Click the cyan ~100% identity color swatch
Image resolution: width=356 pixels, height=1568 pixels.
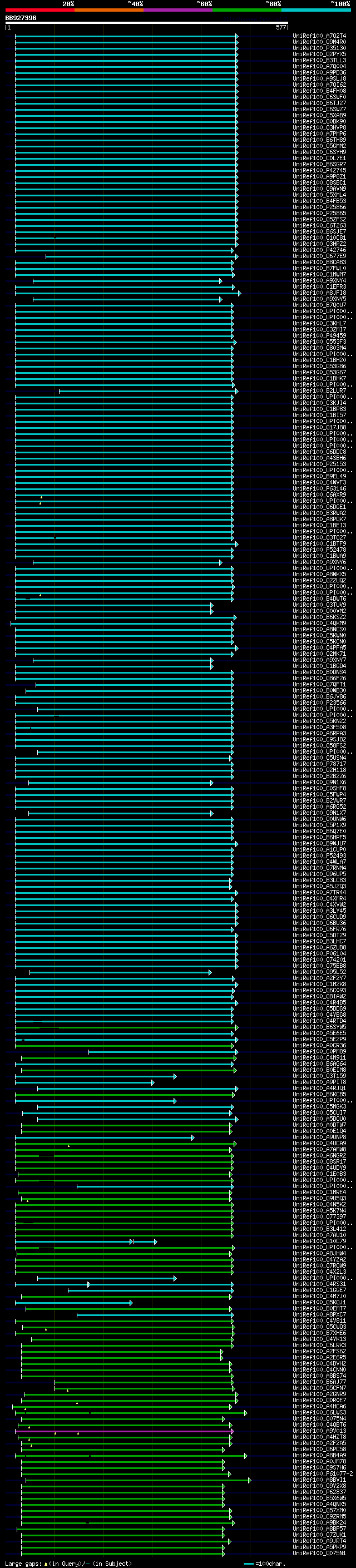316,10
